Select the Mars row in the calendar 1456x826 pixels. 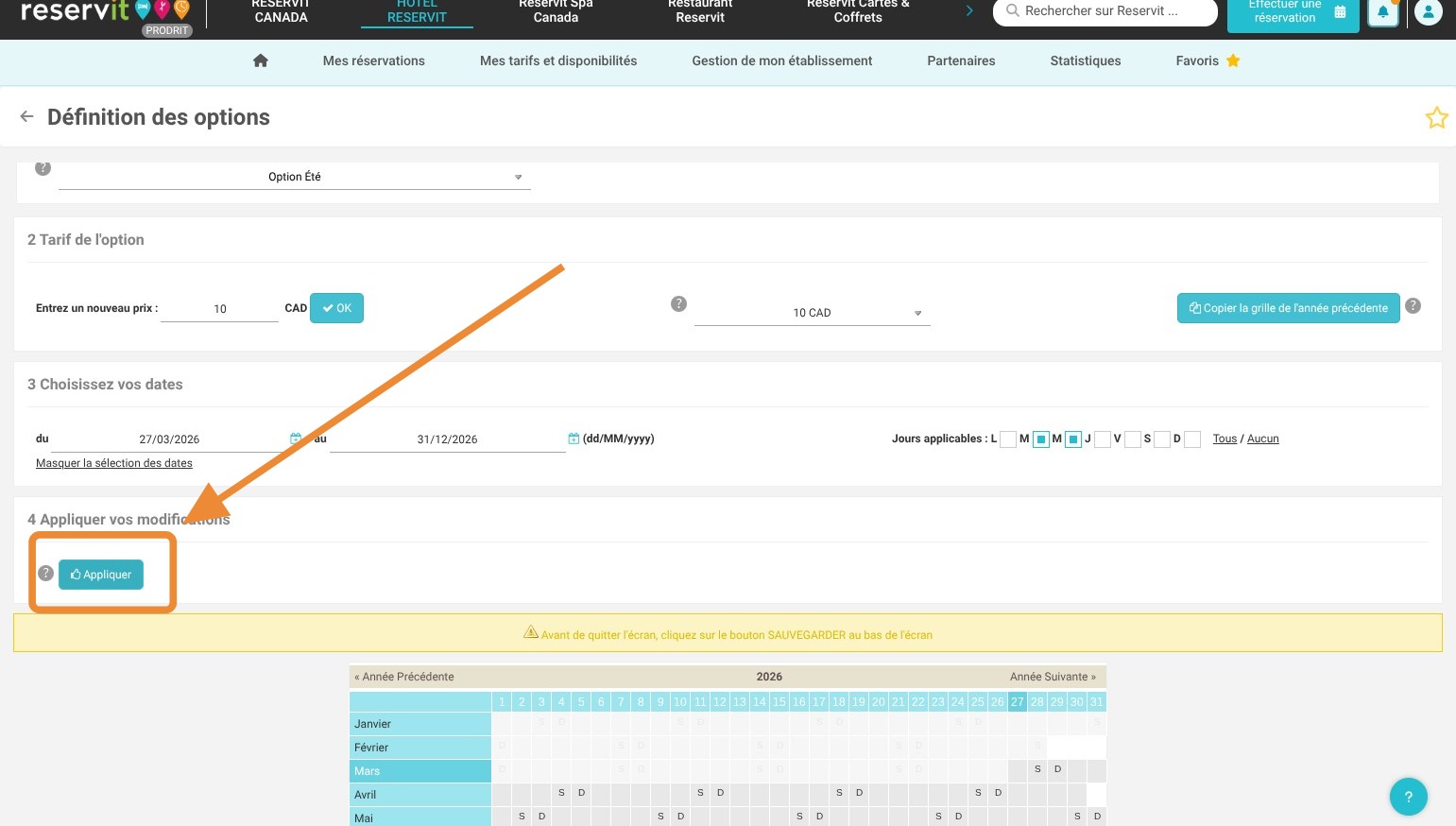(420, 771)
